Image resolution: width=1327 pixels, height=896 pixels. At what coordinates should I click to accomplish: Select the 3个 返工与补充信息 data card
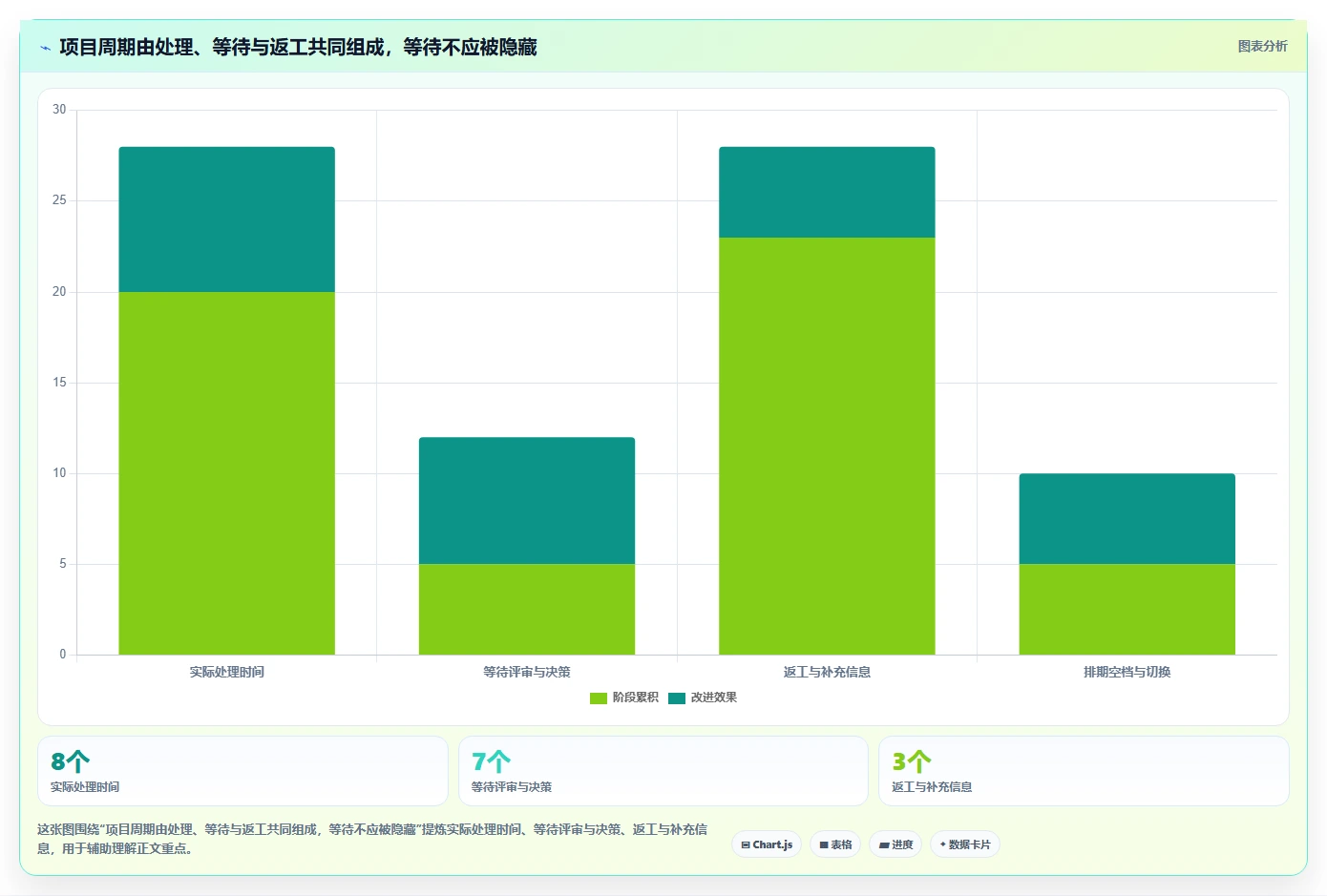point(1084,771)
